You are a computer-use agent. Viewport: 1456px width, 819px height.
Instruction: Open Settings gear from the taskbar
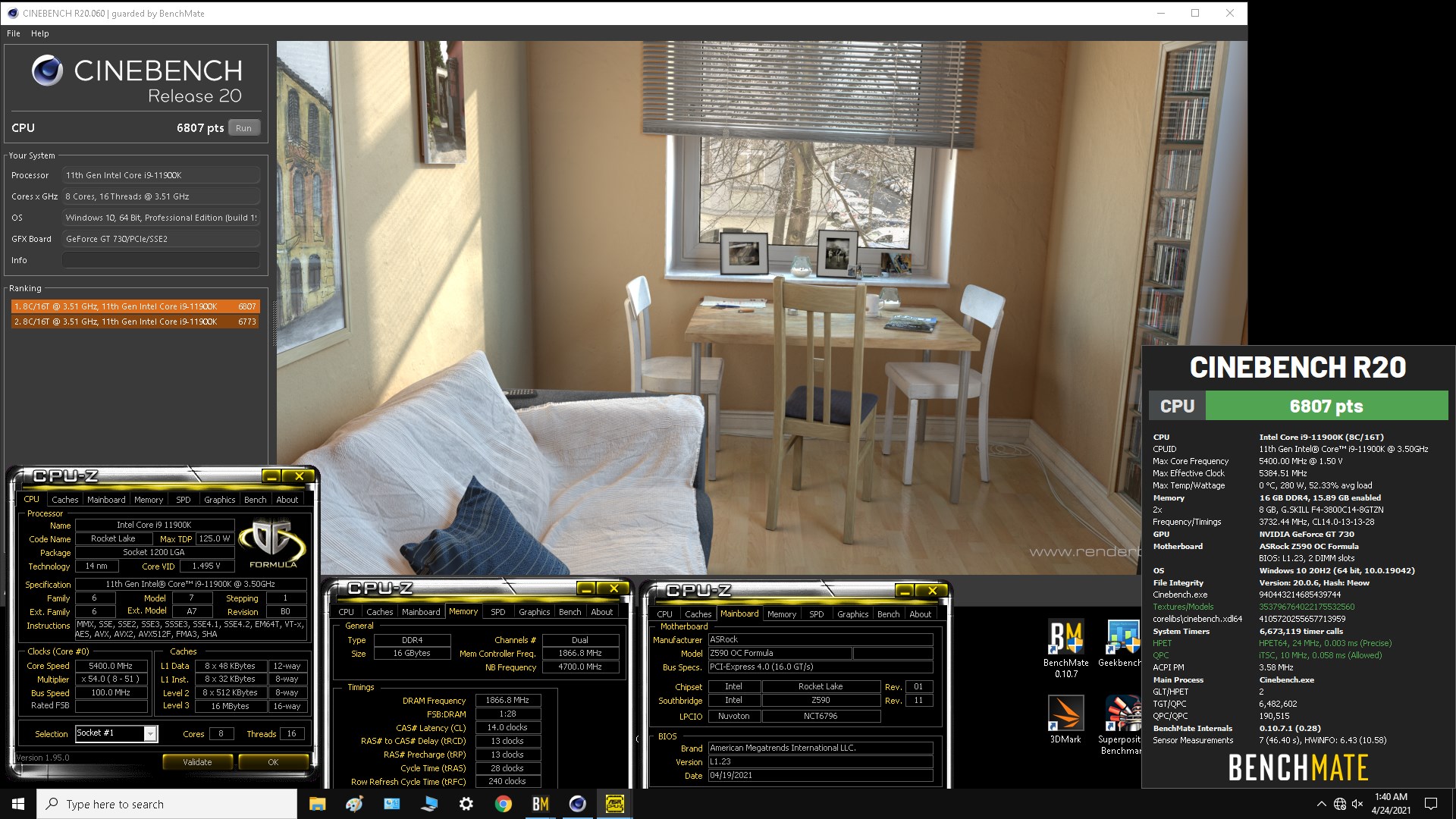466,804
